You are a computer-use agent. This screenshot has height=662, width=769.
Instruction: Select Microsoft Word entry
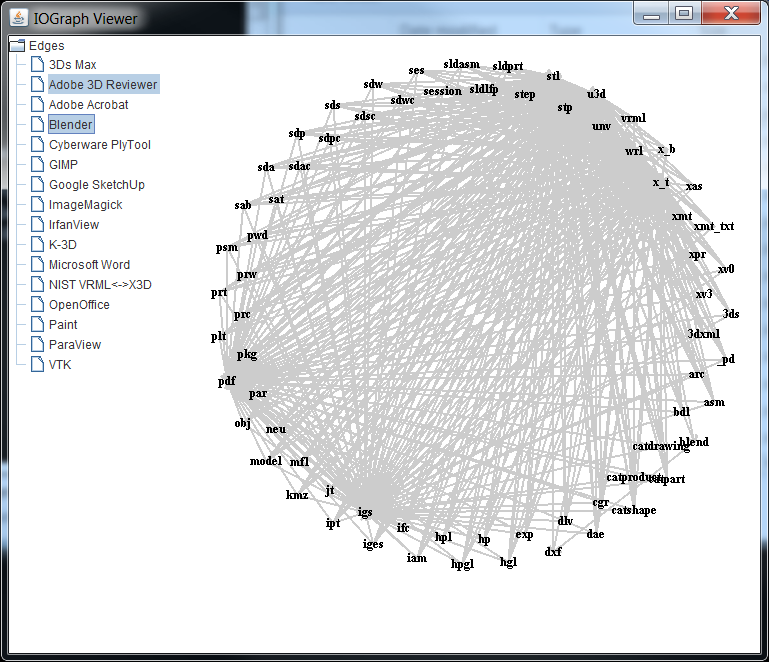point(89,265)
